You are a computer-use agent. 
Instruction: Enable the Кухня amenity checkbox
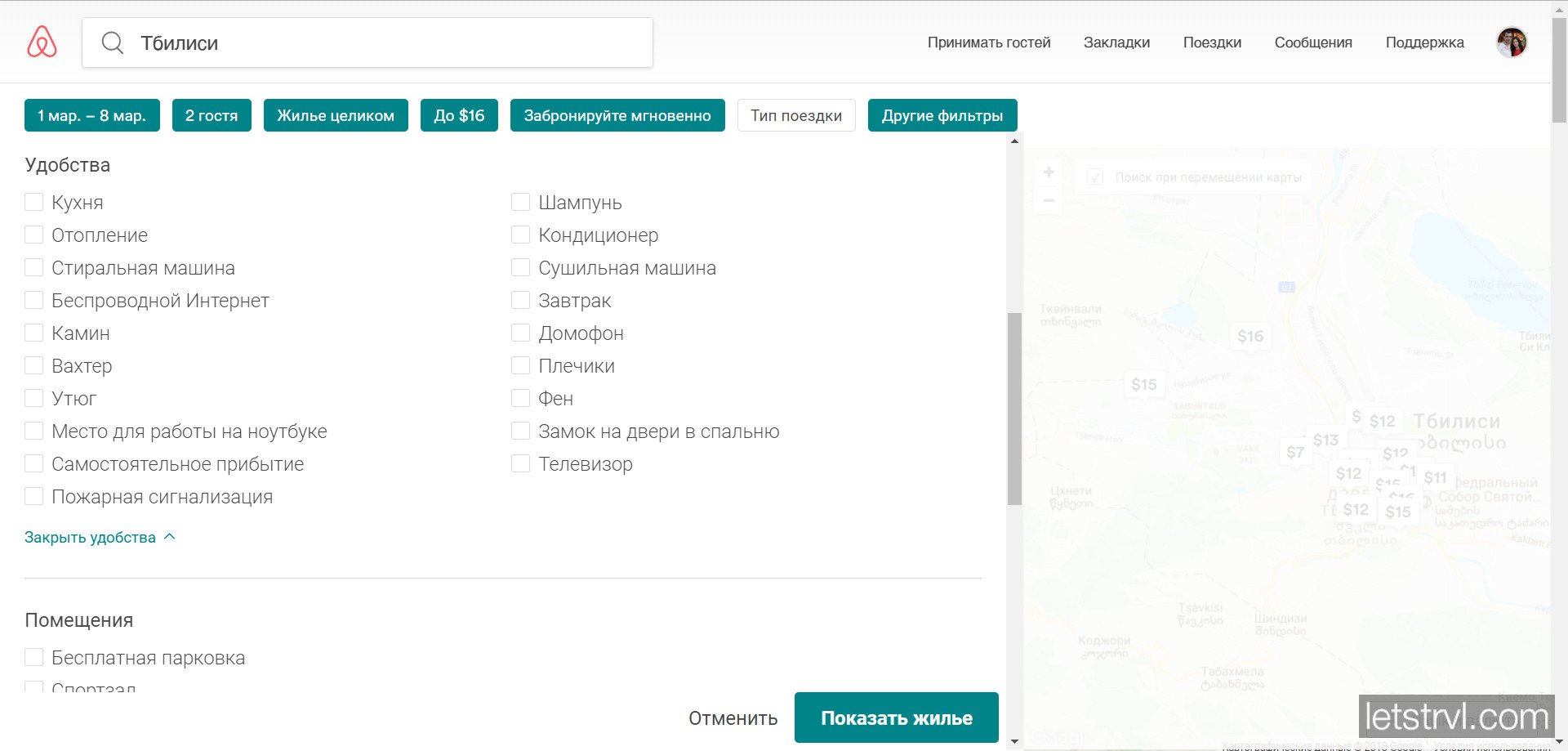coord(33,201)
